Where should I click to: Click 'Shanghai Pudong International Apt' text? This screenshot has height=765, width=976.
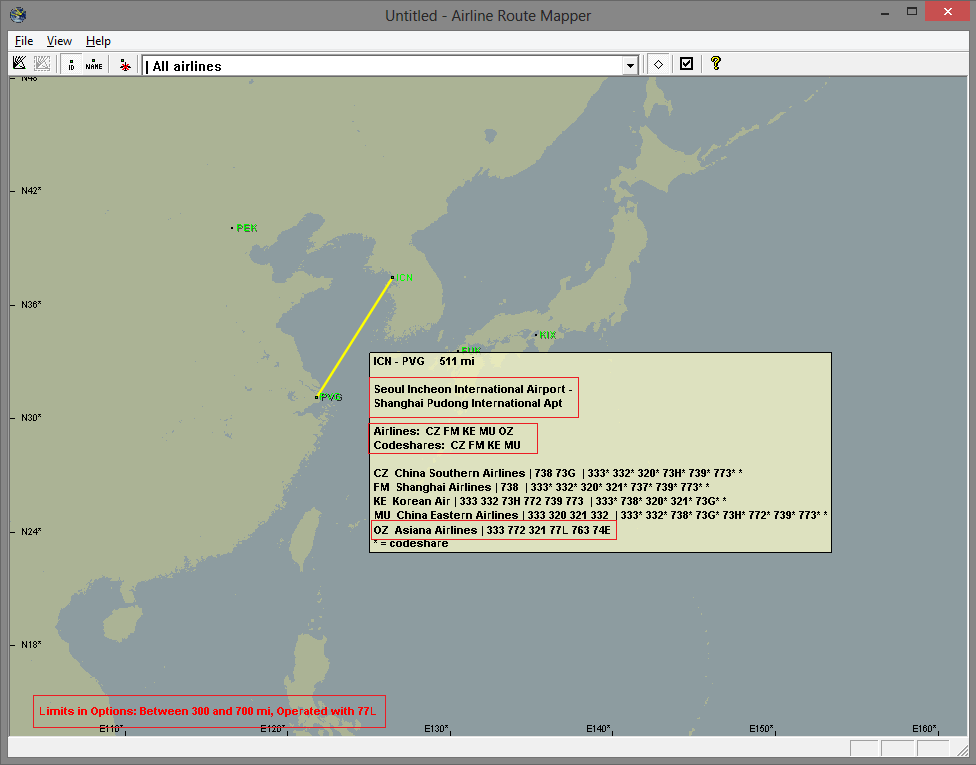(468, 403)
